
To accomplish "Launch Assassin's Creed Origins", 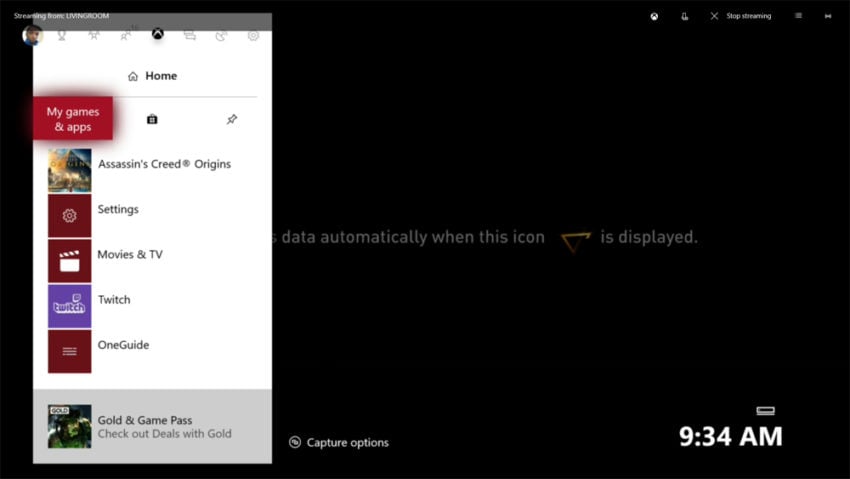I will click(x=152, y=171).
